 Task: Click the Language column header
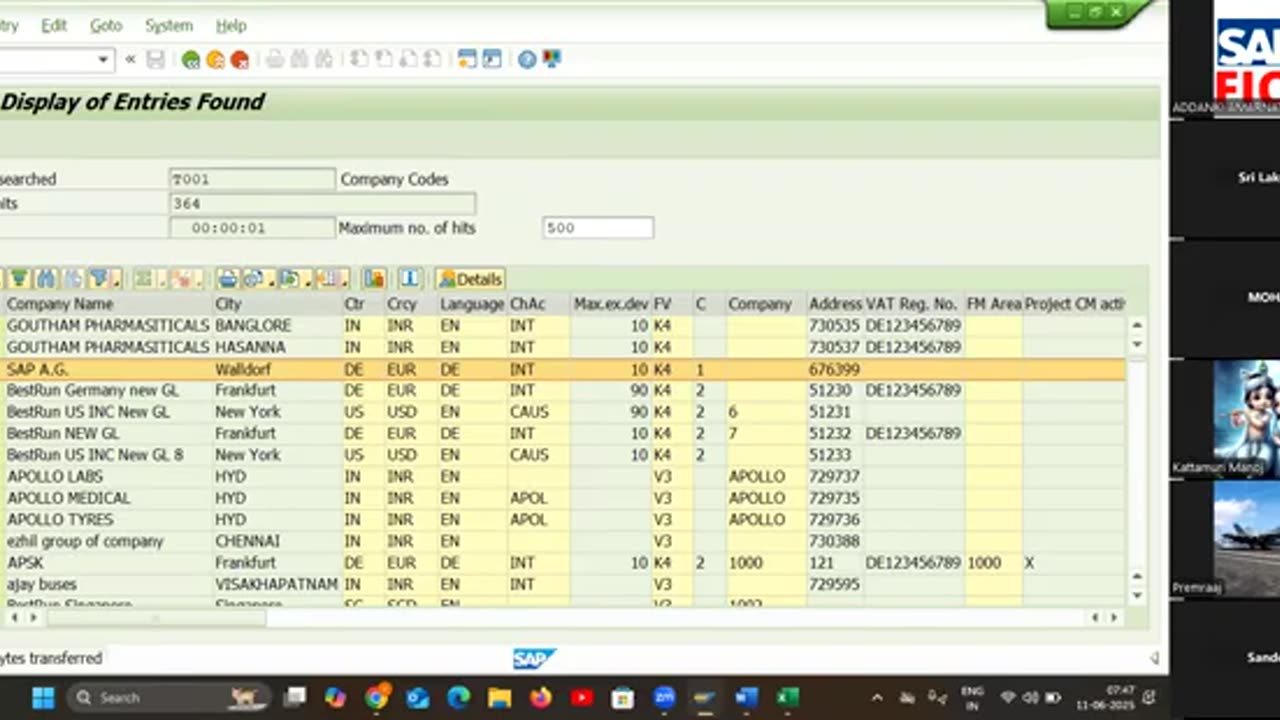[472, 304]
